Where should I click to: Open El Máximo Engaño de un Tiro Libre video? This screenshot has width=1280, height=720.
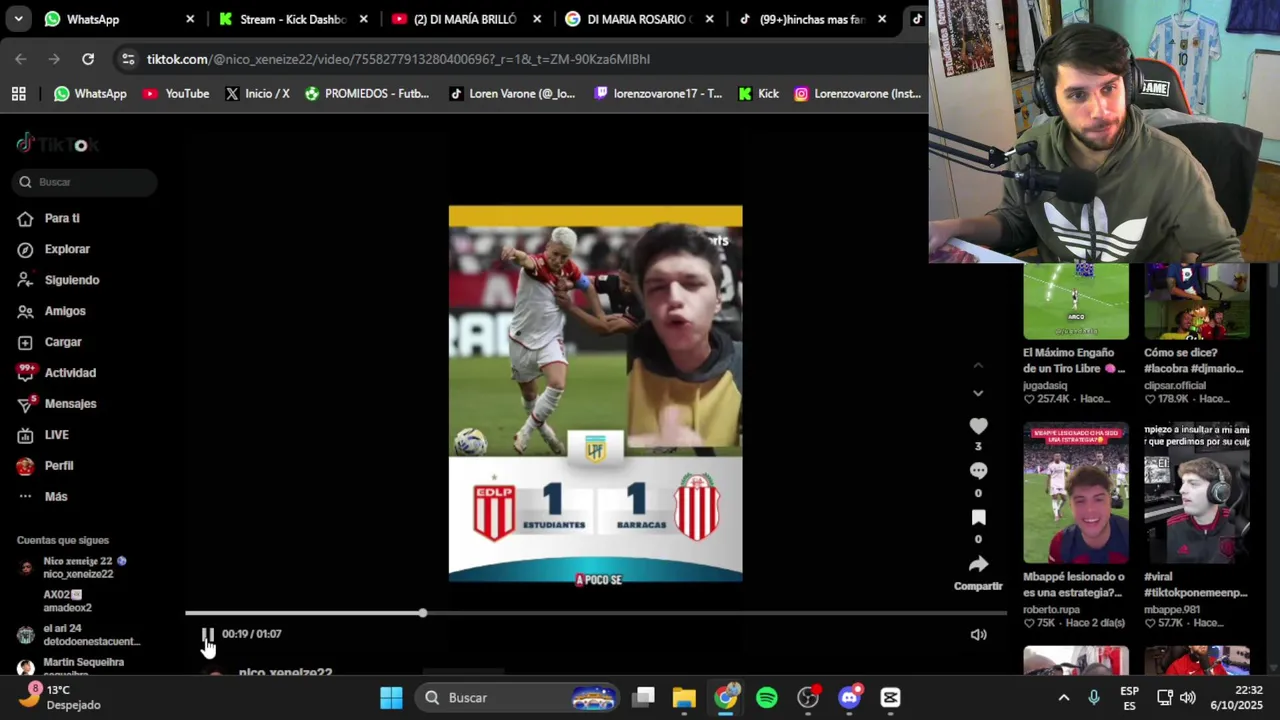(1076, 302)
